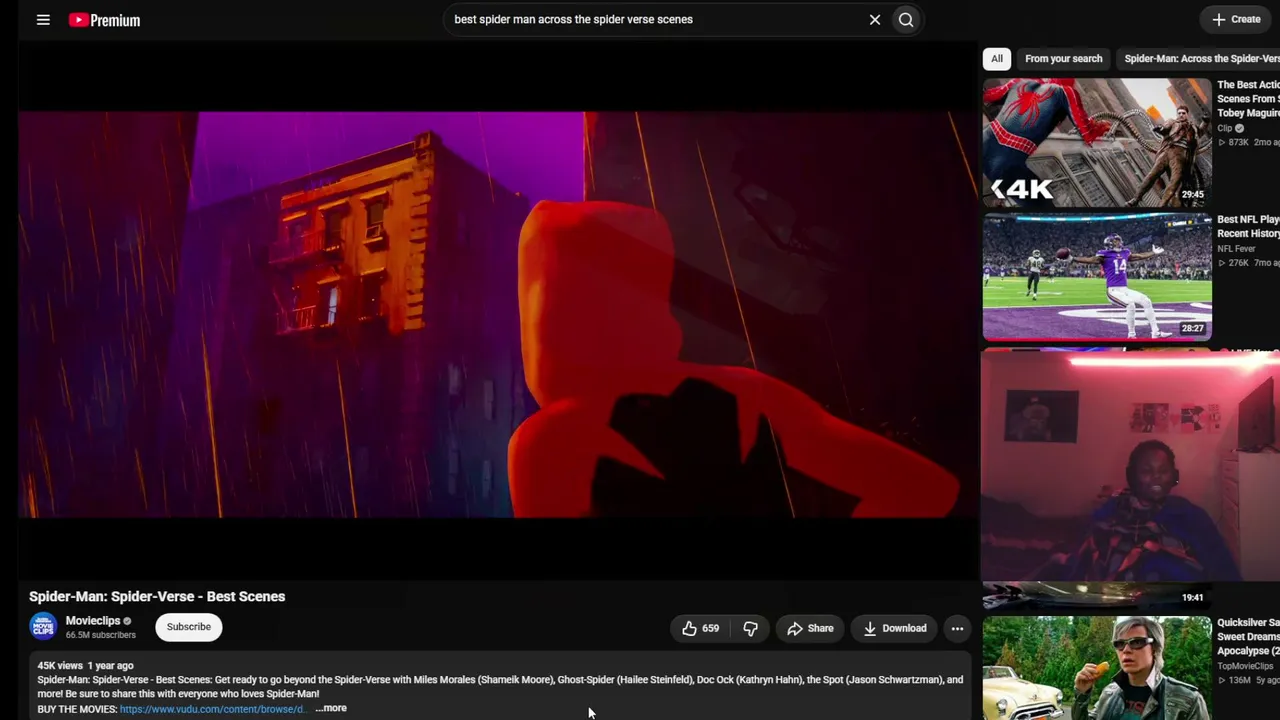Open the Movieclips channel name link
The height and width of the screenshot is (720, 1280).
92,621
